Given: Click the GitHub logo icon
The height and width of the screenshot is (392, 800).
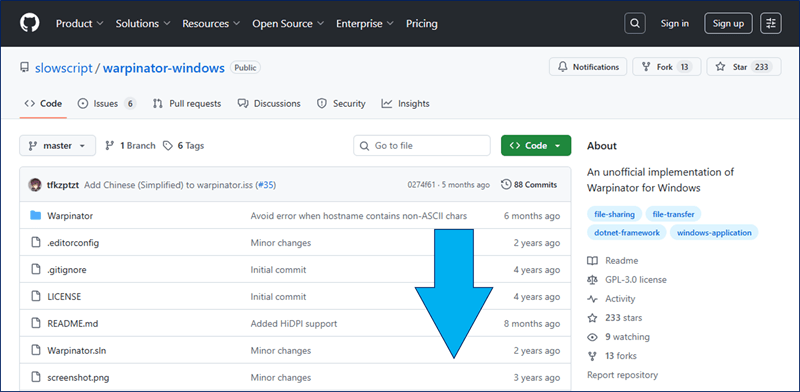Looking at the screenshot, I should click(x=30, y=23).
